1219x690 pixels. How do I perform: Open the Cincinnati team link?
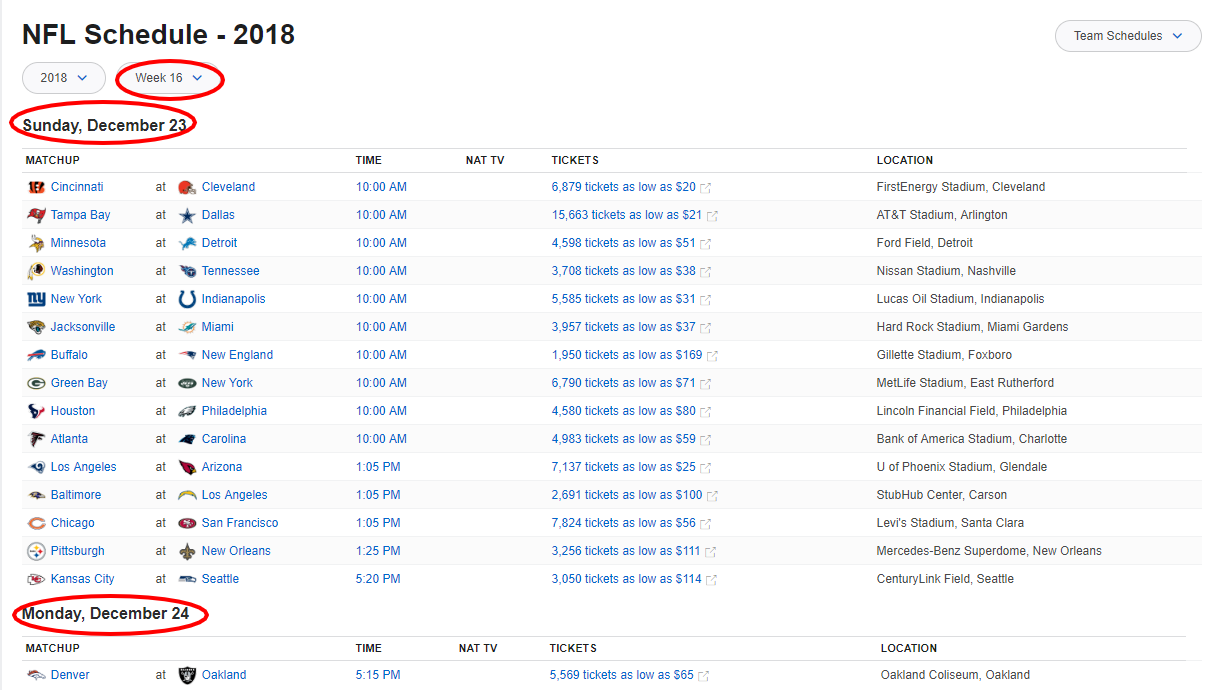click(x=77, y=187)
